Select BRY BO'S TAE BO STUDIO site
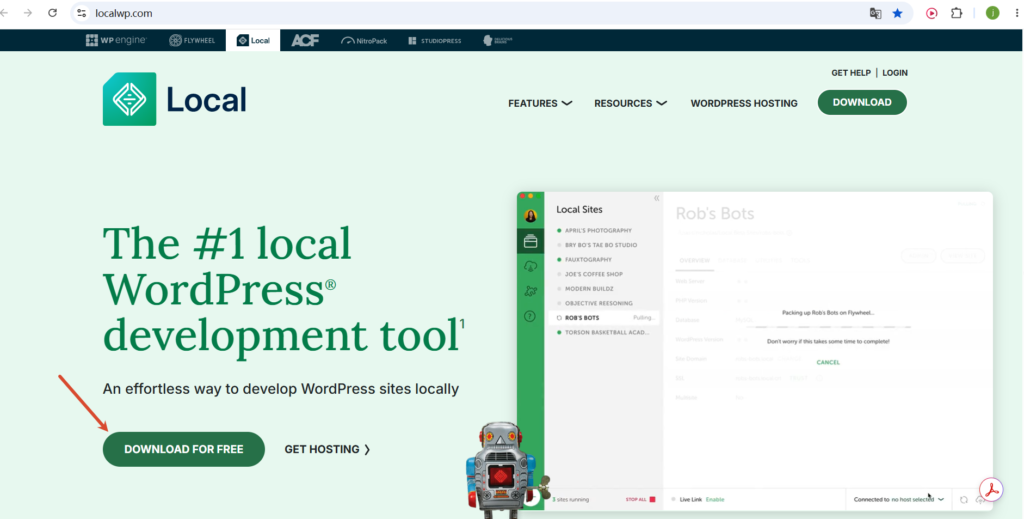Screen dimensions: 1024x519 (x=601, y=245)
